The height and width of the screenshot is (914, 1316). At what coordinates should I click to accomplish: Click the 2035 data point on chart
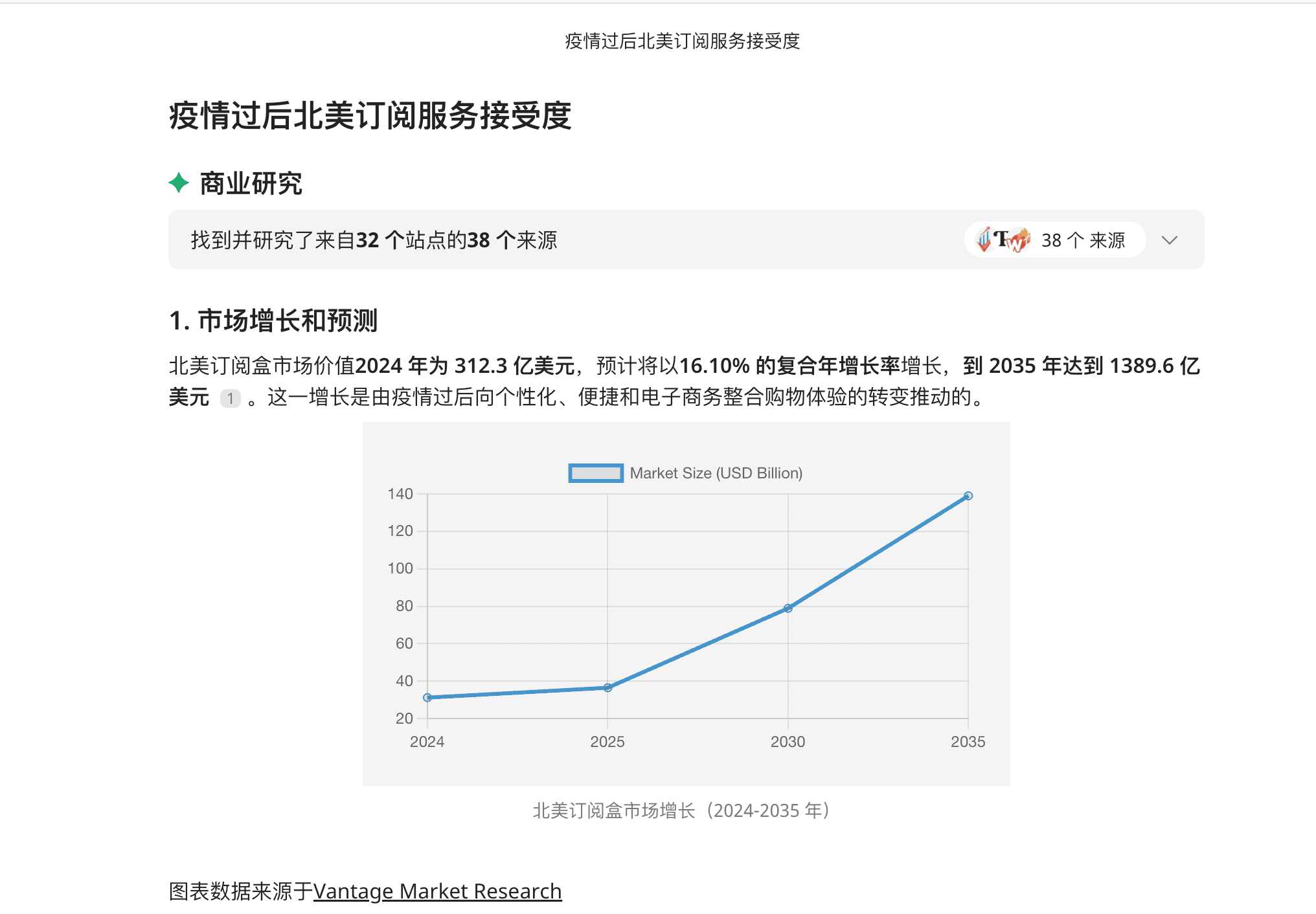point(968,496)
